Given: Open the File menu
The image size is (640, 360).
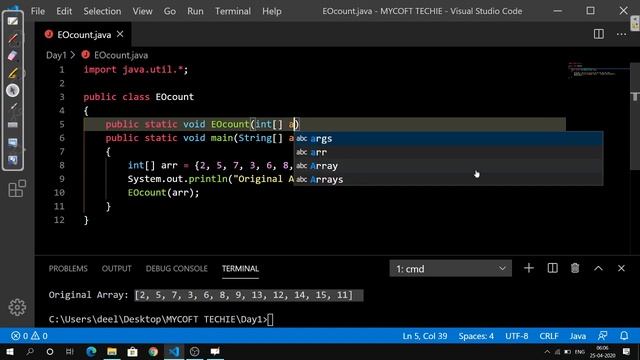Looking at the screenshot, I should pos(38,11).
